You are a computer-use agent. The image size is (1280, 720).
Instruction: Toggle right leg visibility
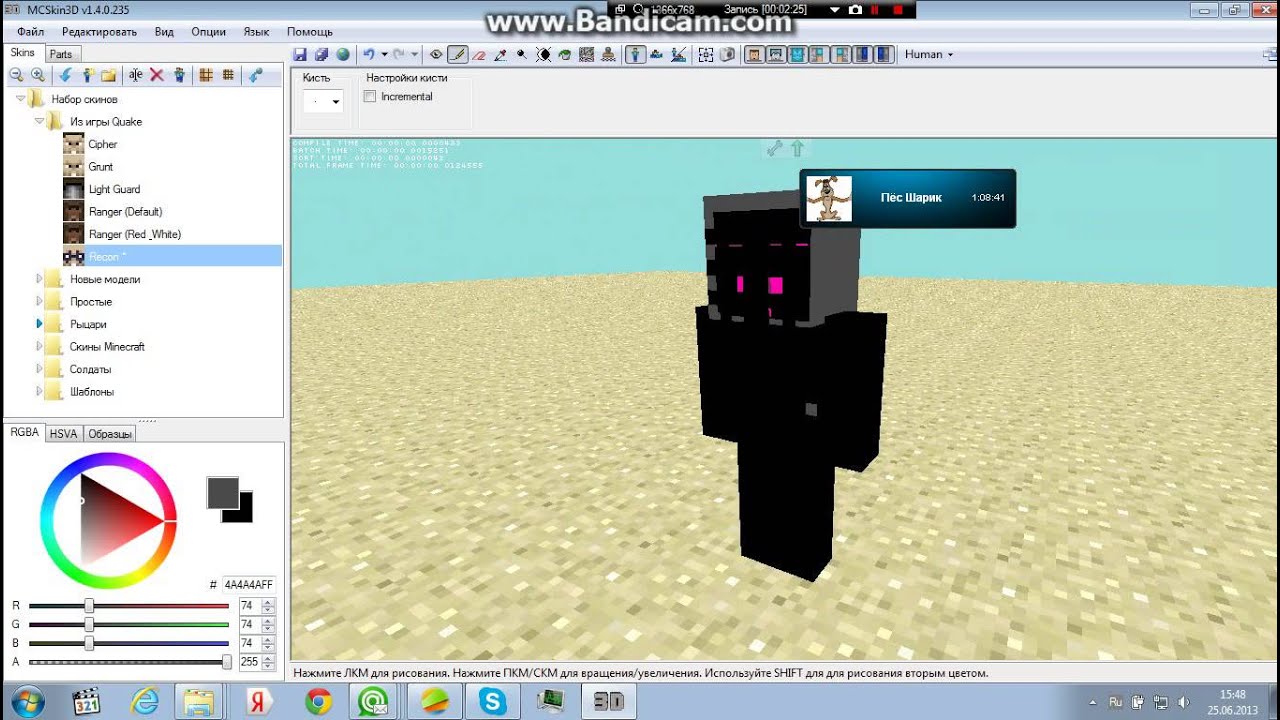point(883,55)
